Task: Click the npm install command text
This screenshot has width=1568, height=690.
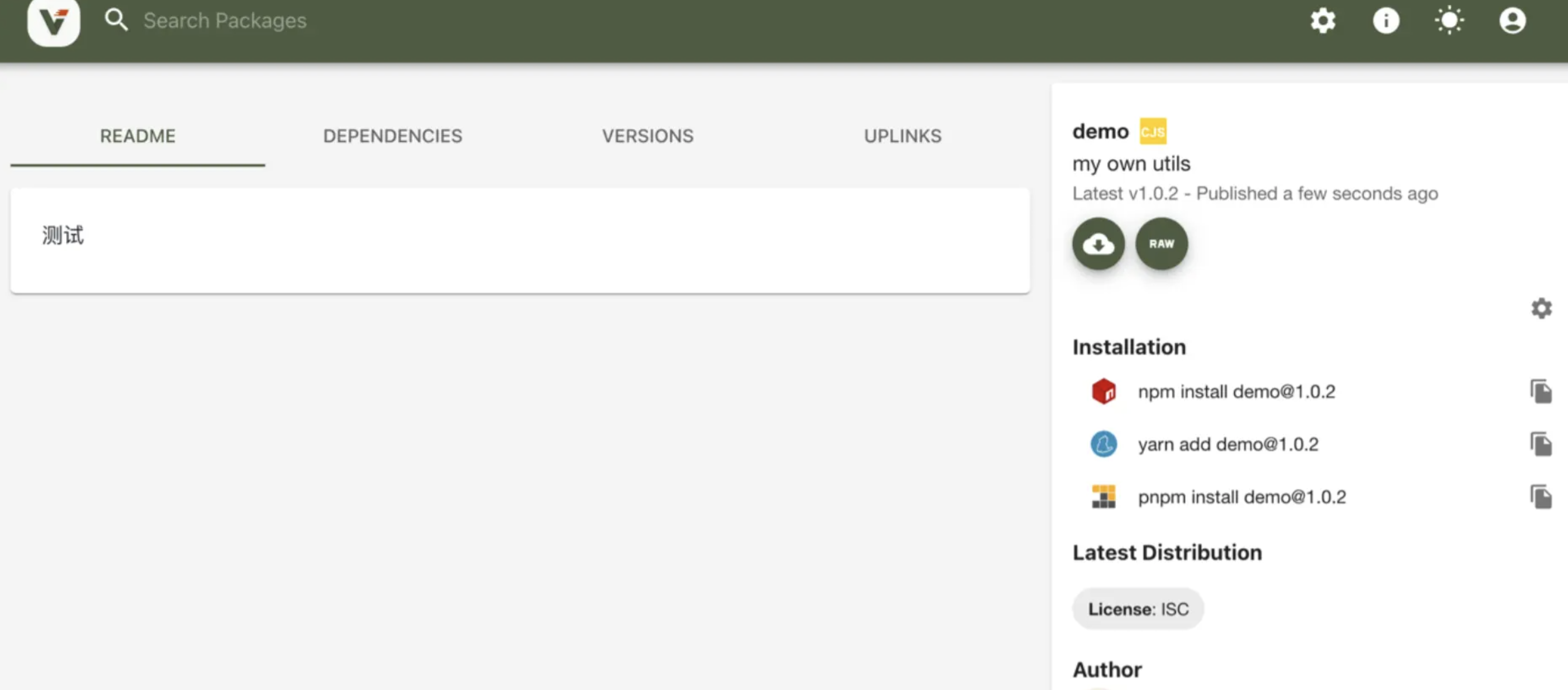Action: 1236,392
